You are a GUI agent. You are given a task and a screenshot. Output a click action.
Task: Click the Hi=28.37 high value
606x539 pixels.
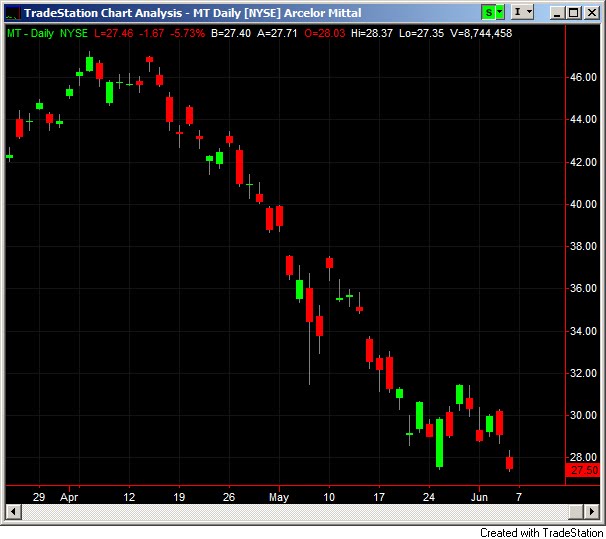(371, 33)
